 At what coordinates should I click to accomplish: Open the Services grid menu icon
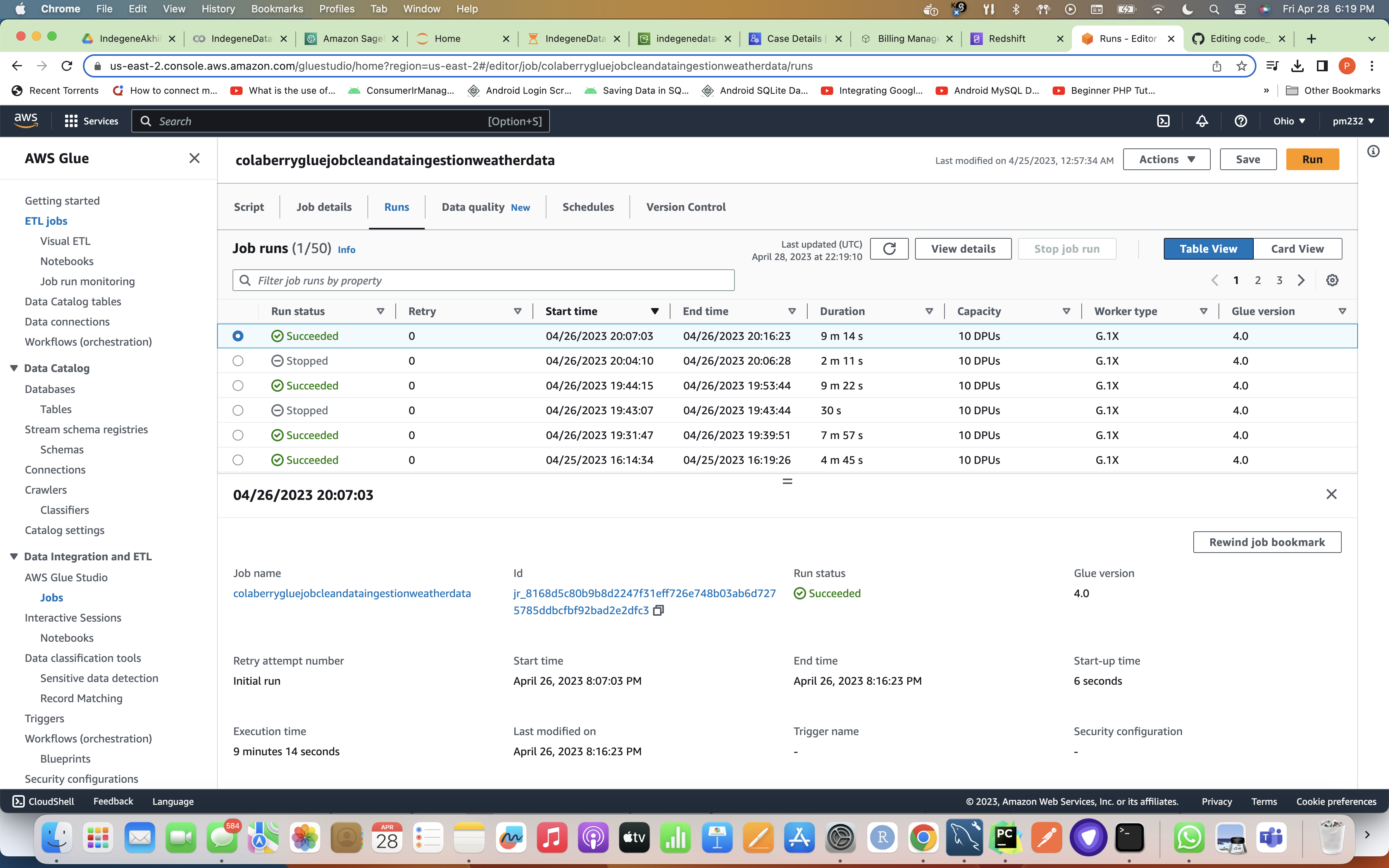pyautogui.click(x=71, y=121)
